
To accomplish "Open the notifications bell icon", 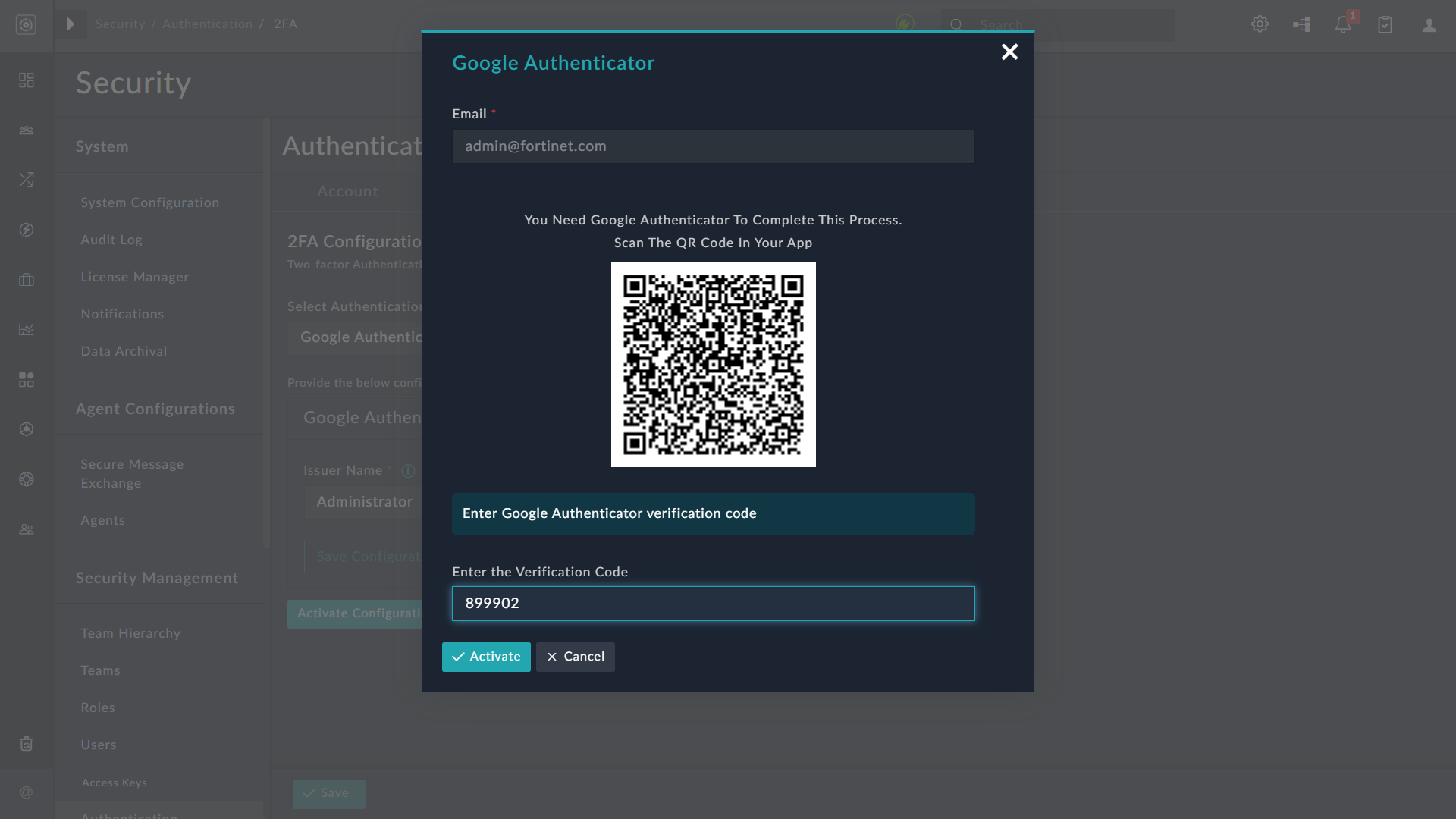I will pos(1343,24).
